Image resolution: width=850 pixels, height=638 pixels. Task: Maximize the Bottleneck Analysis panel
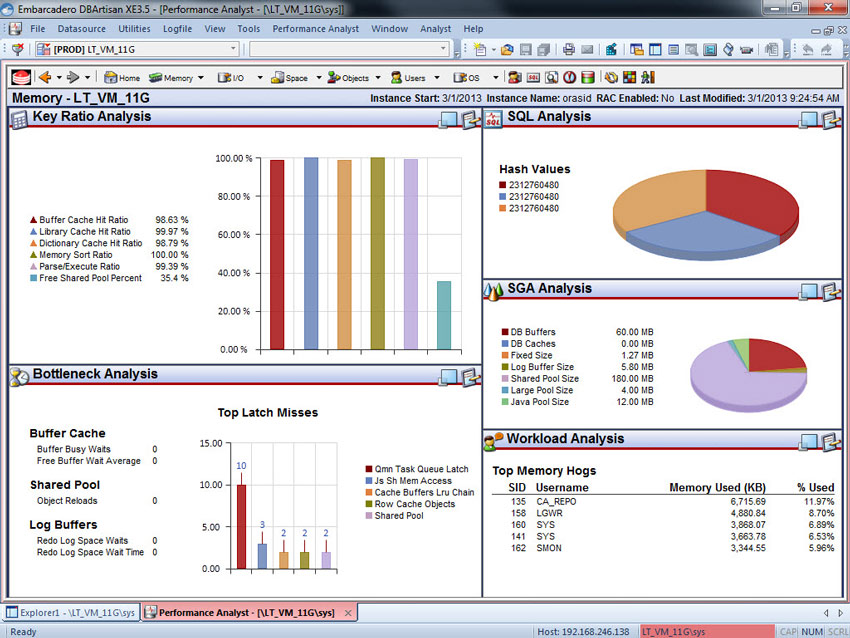pyautogui.click(x=448, y=377)
